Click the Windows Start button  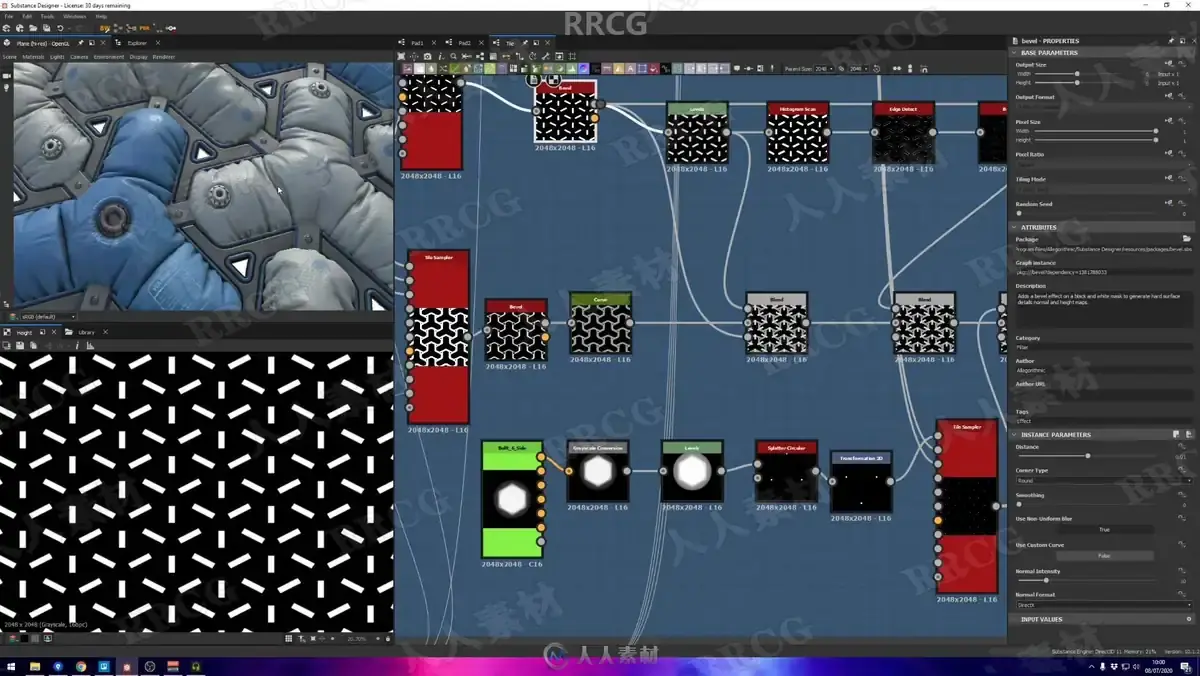pos(11,666)
